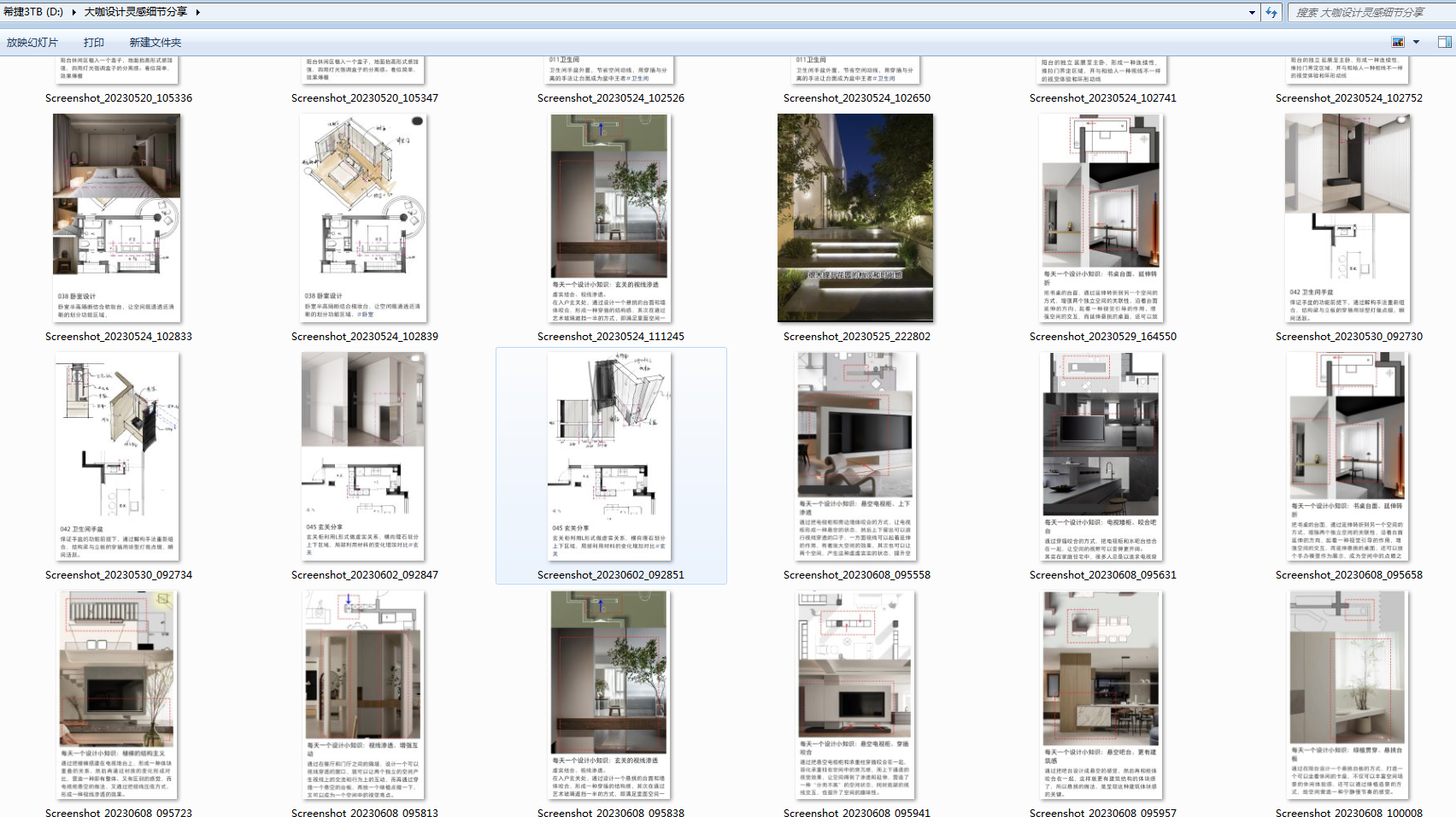Viewport: 1456px width, 817px height.
Task: Select thumbnail Screenshot_20230524_111245
Action: [x=609, y=219]
